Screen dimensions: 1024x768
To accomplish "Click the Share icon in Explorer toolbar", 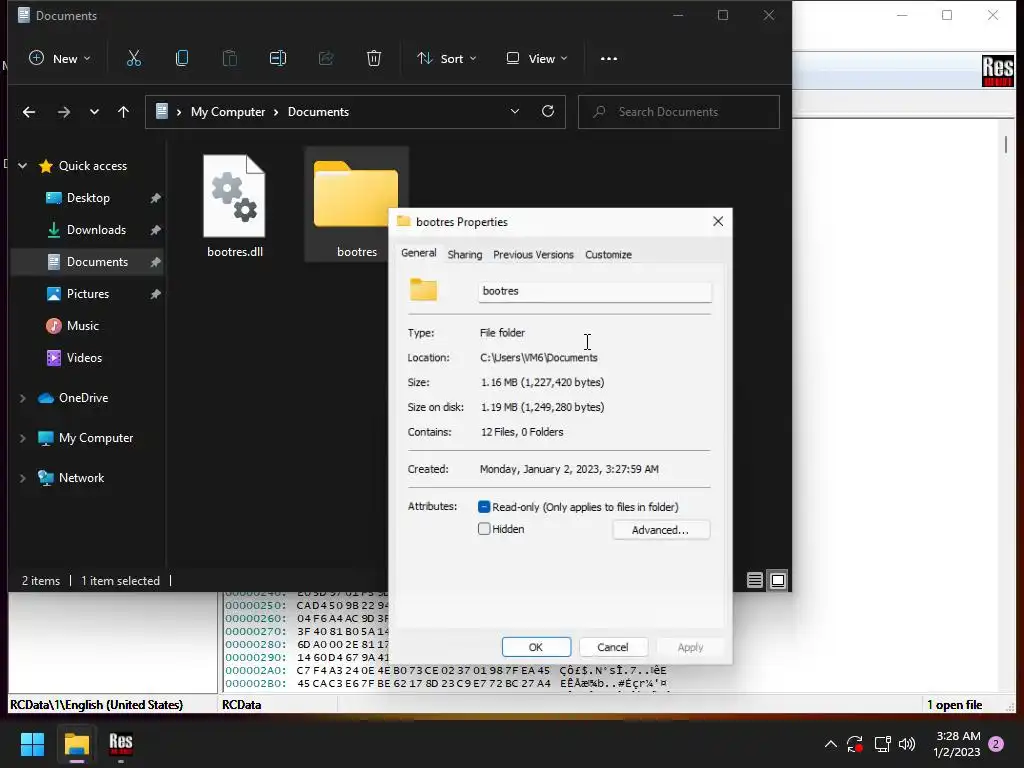I will tap(326, 59).
